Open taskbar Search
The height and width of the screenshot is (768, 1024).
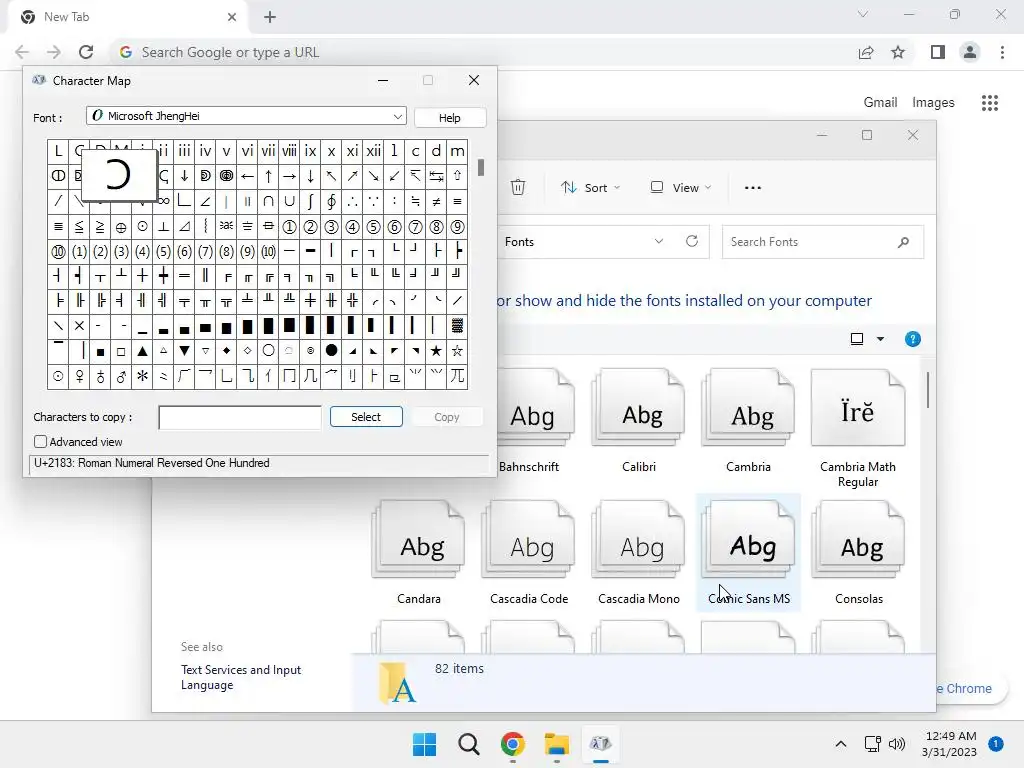point(468,744)
